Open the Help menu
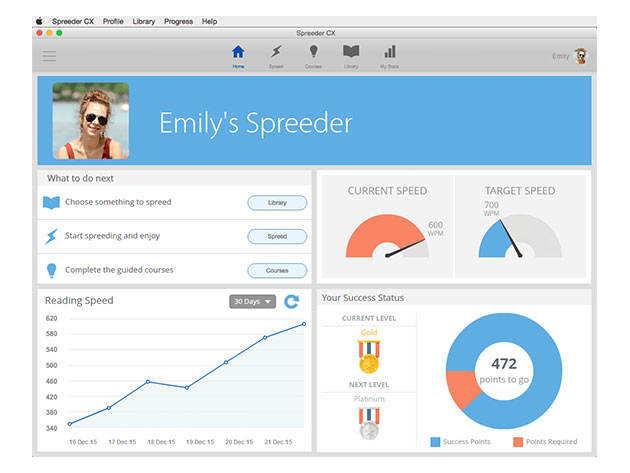 pyautogui.click(x=209, y=21)
